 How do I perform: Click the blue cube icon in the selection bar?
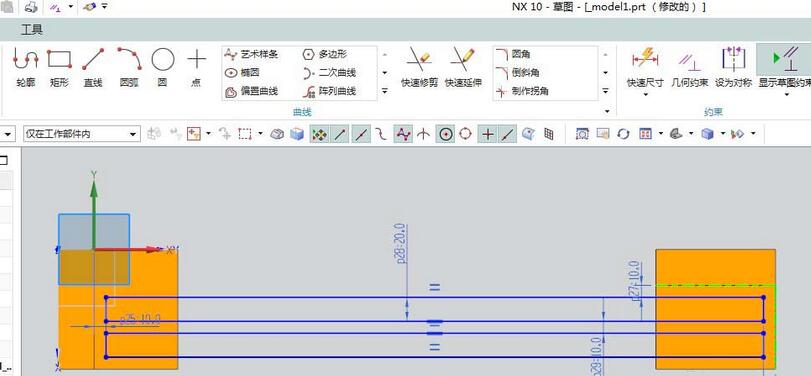pos(297,134)
